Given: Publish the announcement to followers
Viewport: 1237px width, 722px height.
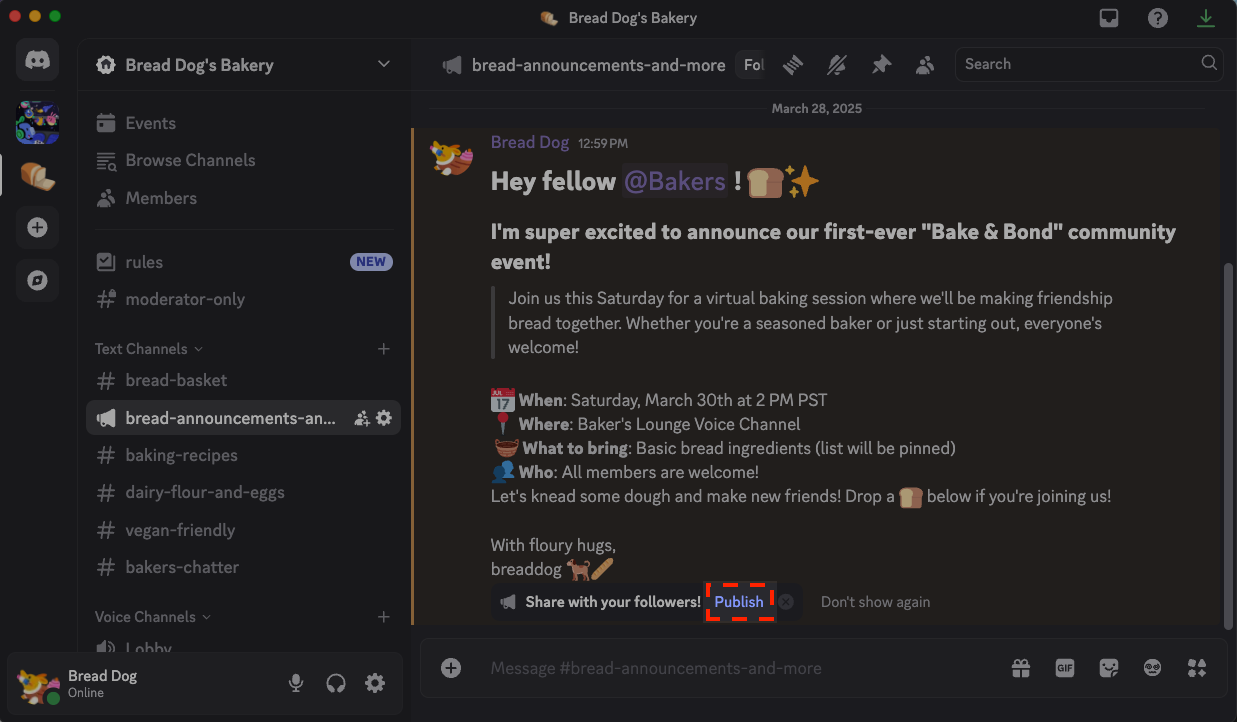Looking at the screenshot, I should point(739,601).
